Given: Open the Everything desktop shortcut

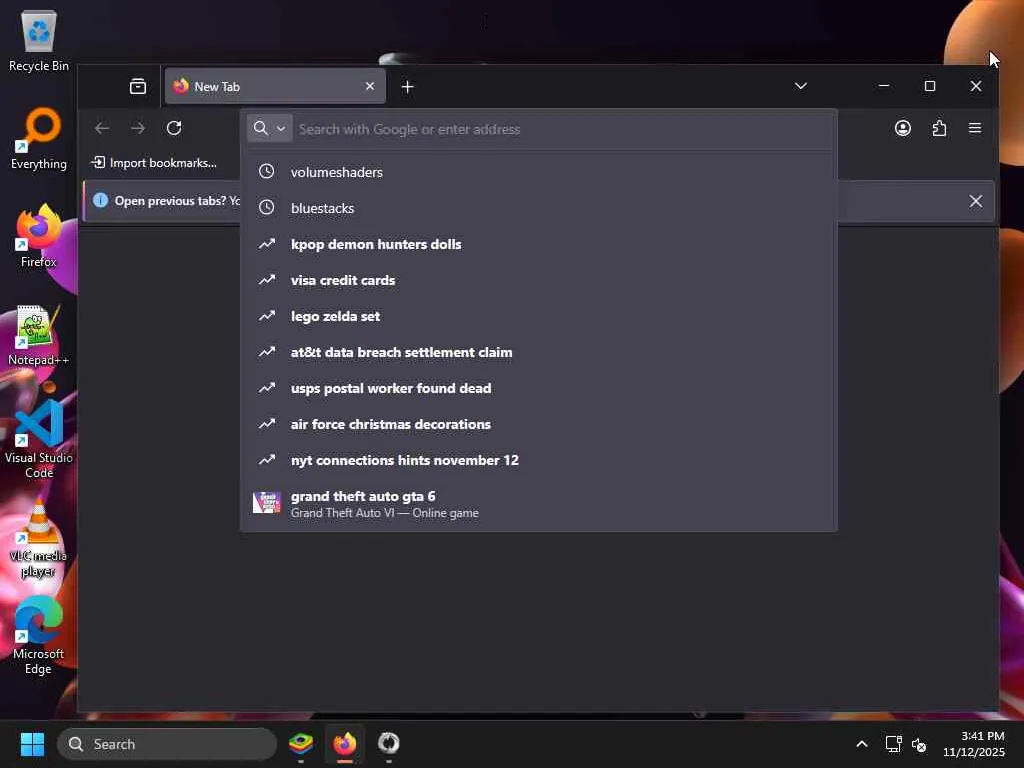Looking at the screenshot, I should click(39, 138).
